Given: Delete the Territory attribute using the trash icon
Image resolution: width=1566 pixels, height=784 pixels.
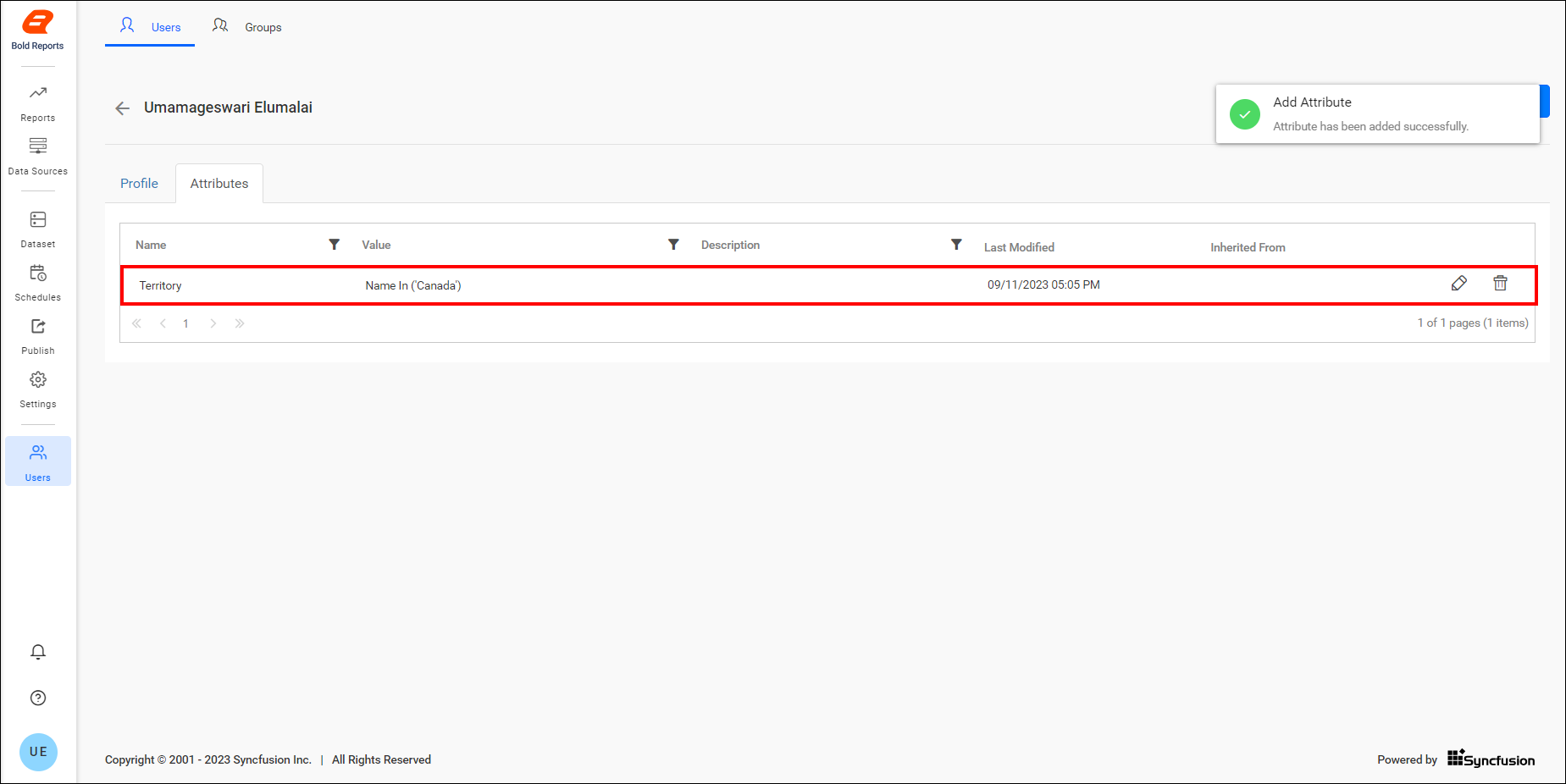Looking at the screenshot, I should pyautogui.click(x=1500, y=283).
